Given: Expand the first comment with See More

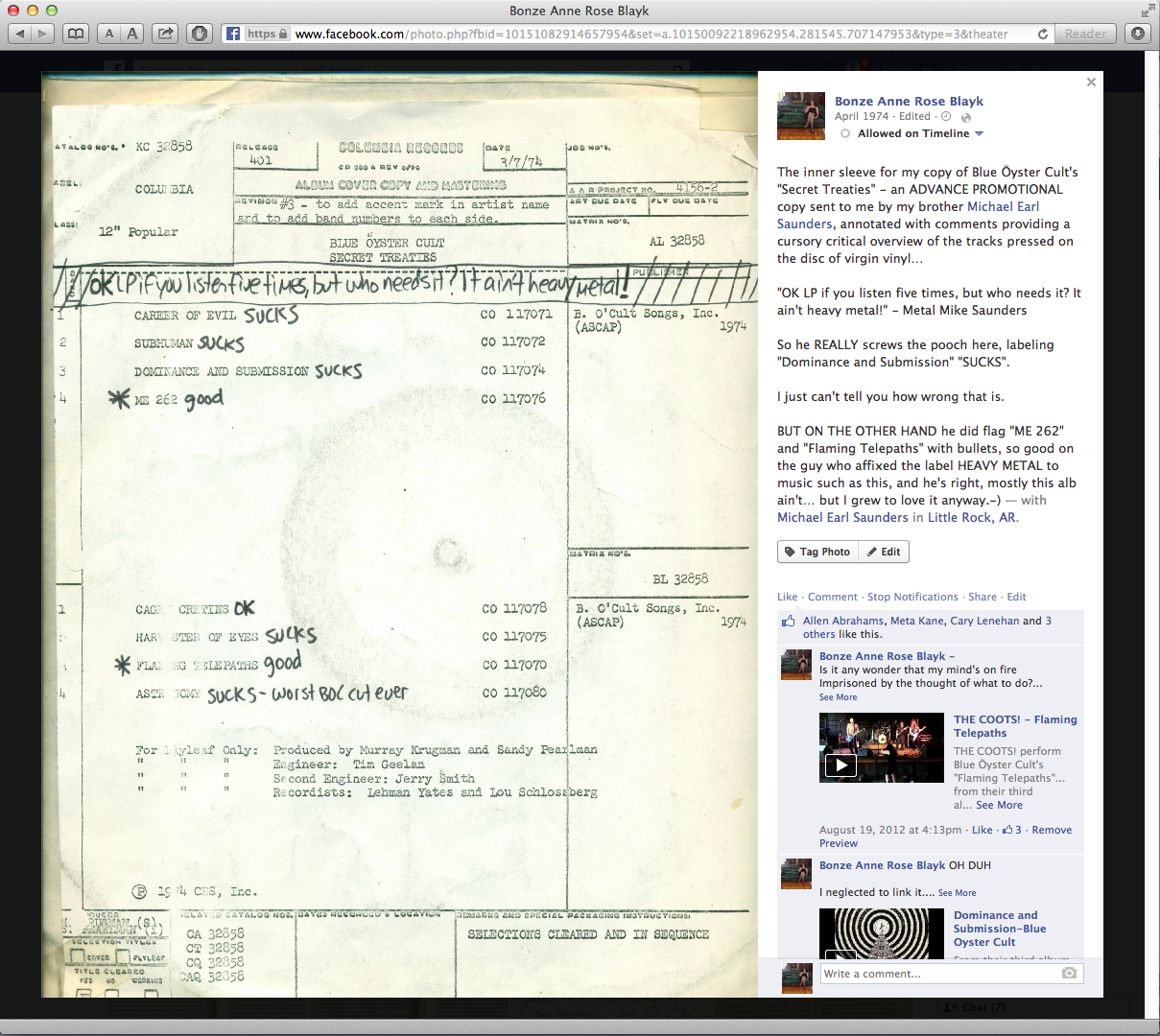Looking at the screenshot, I should click(x=838, y=697).
